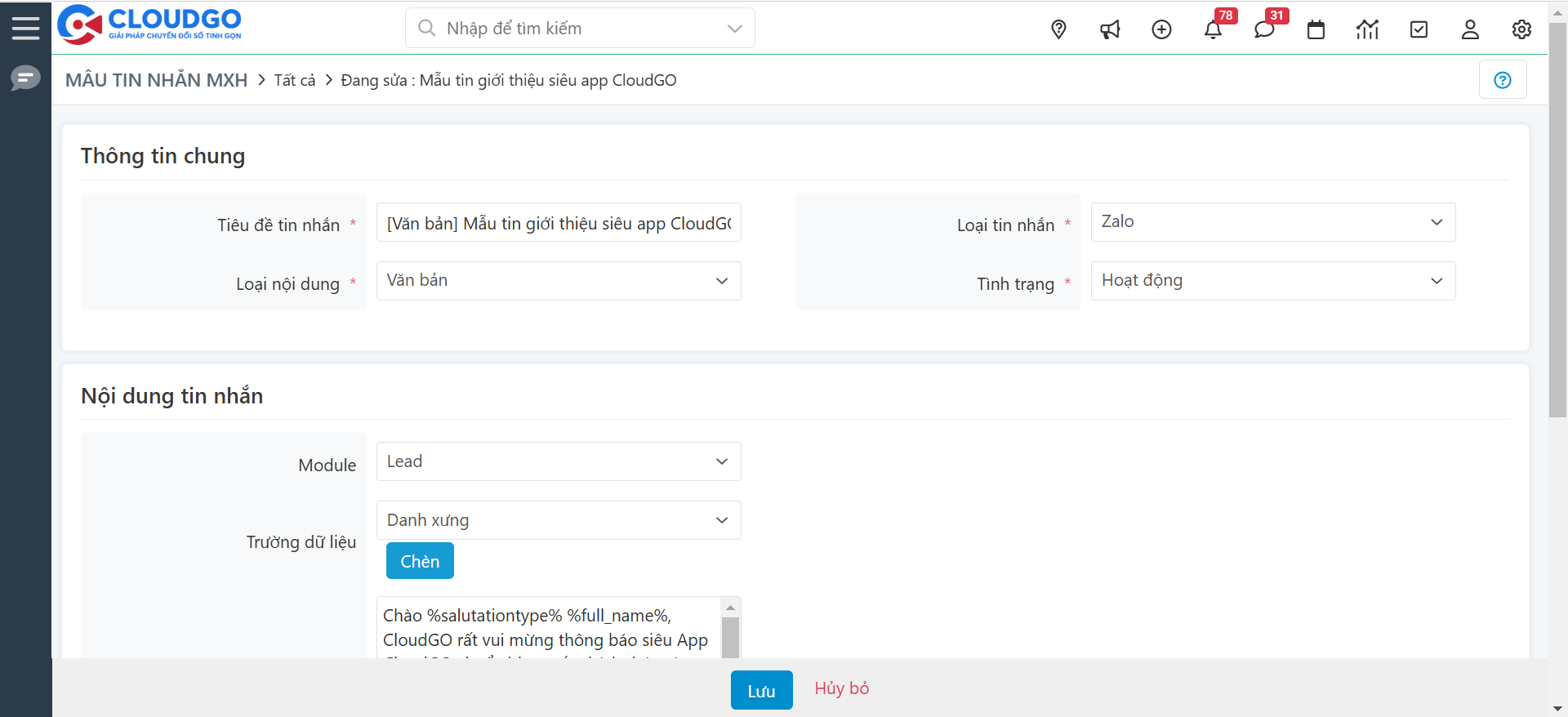Screen dimensions: 1568x717
Task: Focus the Nhập để tìm kiếm search field
Action: tap(580, 29)
